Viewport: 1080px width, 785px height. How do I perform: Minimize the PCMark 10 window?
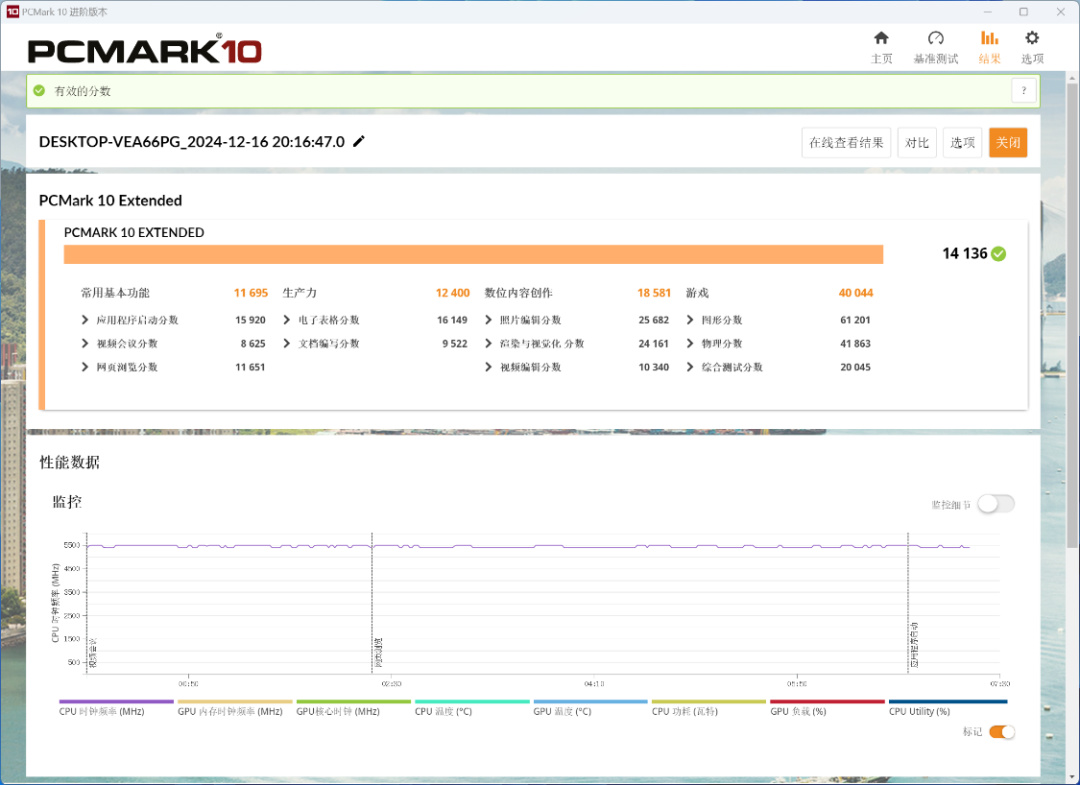click(x=988, y=12)
